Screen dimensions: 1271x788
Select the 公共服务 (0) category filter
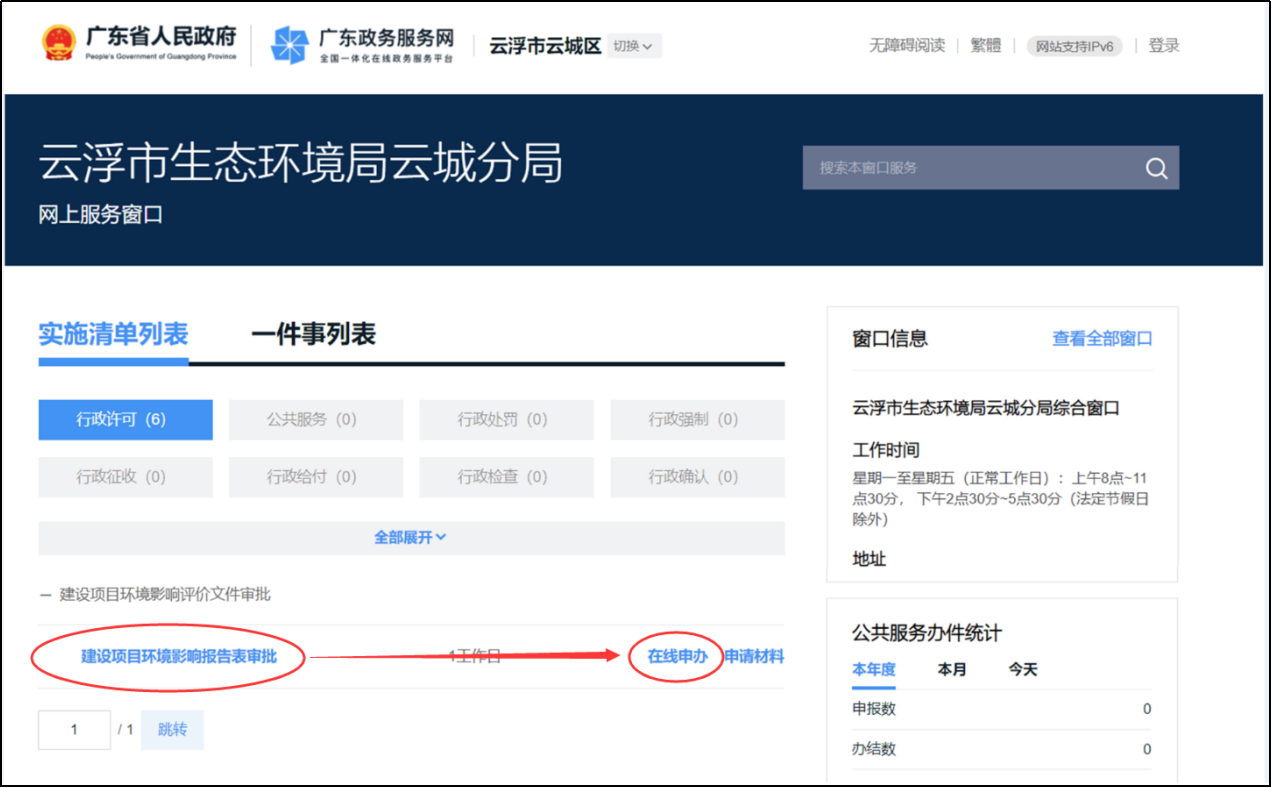pos(315,420)
